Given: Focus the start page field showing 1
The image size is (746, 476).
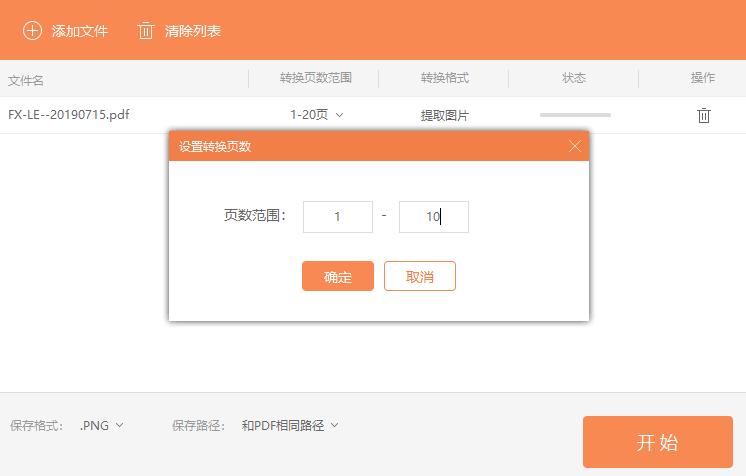Looking at the screenshot, I should tap(338, 217).
